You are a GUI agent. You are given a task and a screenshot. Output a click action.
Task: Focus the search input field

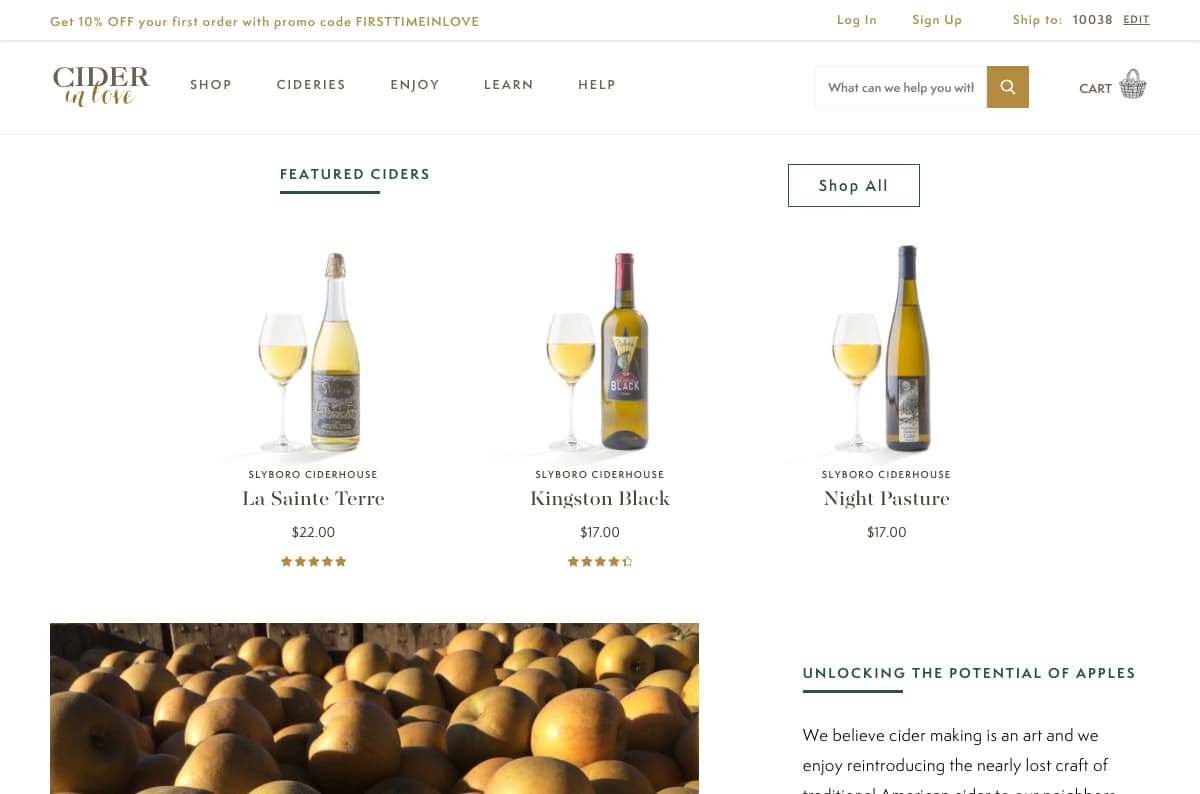click(900, 87)
